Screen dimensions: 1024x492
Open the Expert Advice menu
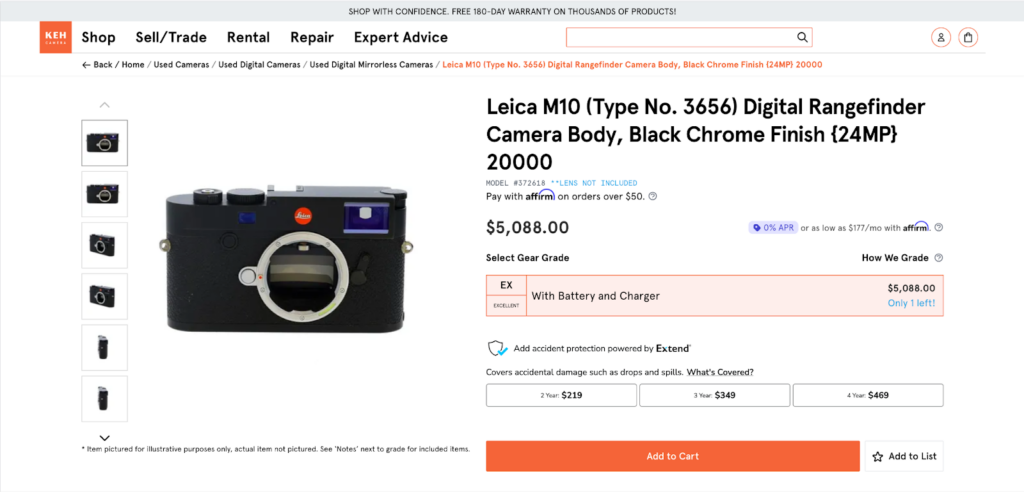point(400,38)
